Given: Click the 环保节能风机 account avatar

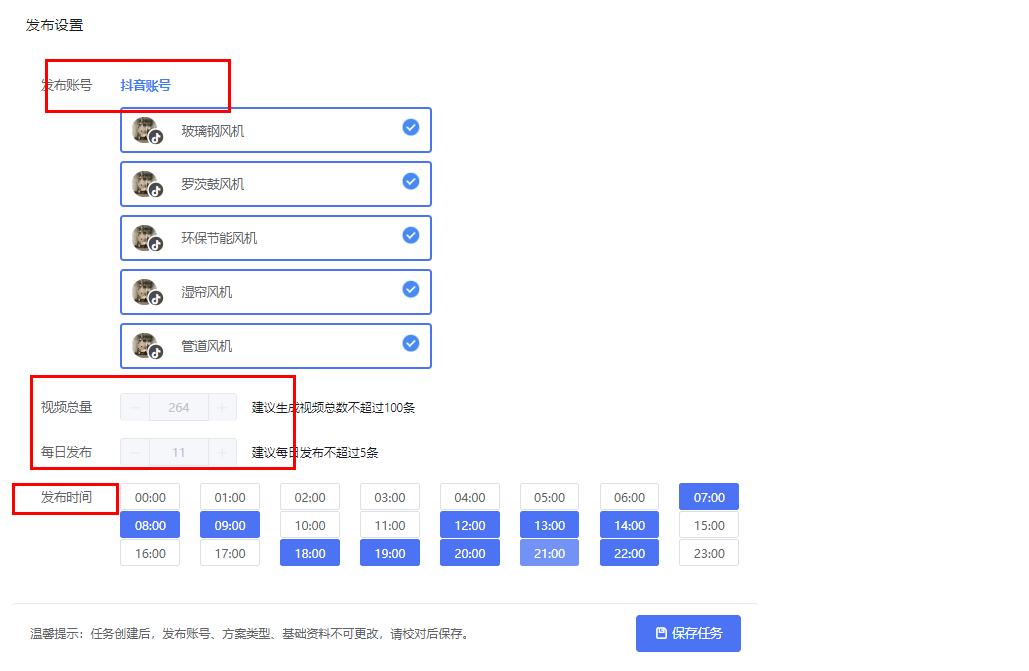Looking at the screenshot, I should click(146, 237).
